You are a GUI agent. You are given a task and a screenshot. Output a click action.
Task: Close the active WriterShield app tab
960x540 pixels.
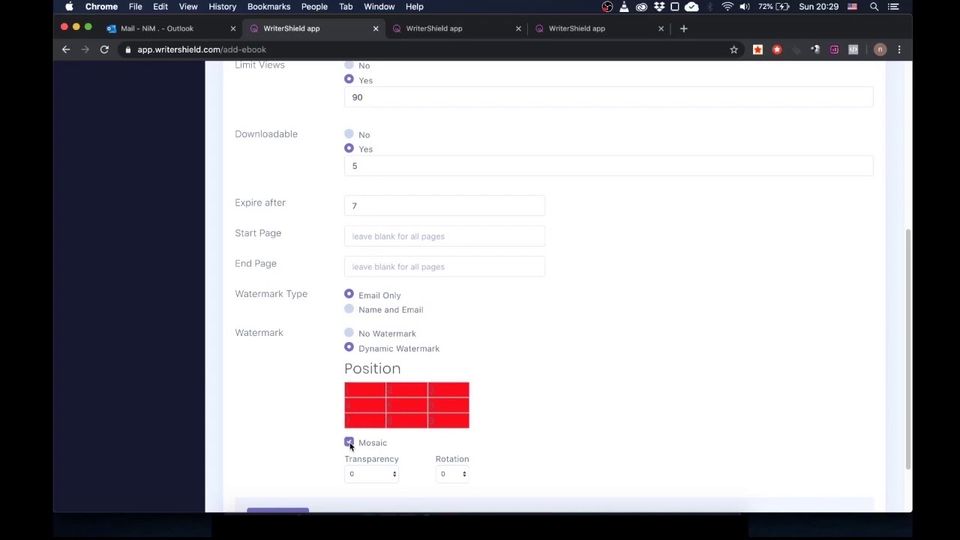point(375,28)
